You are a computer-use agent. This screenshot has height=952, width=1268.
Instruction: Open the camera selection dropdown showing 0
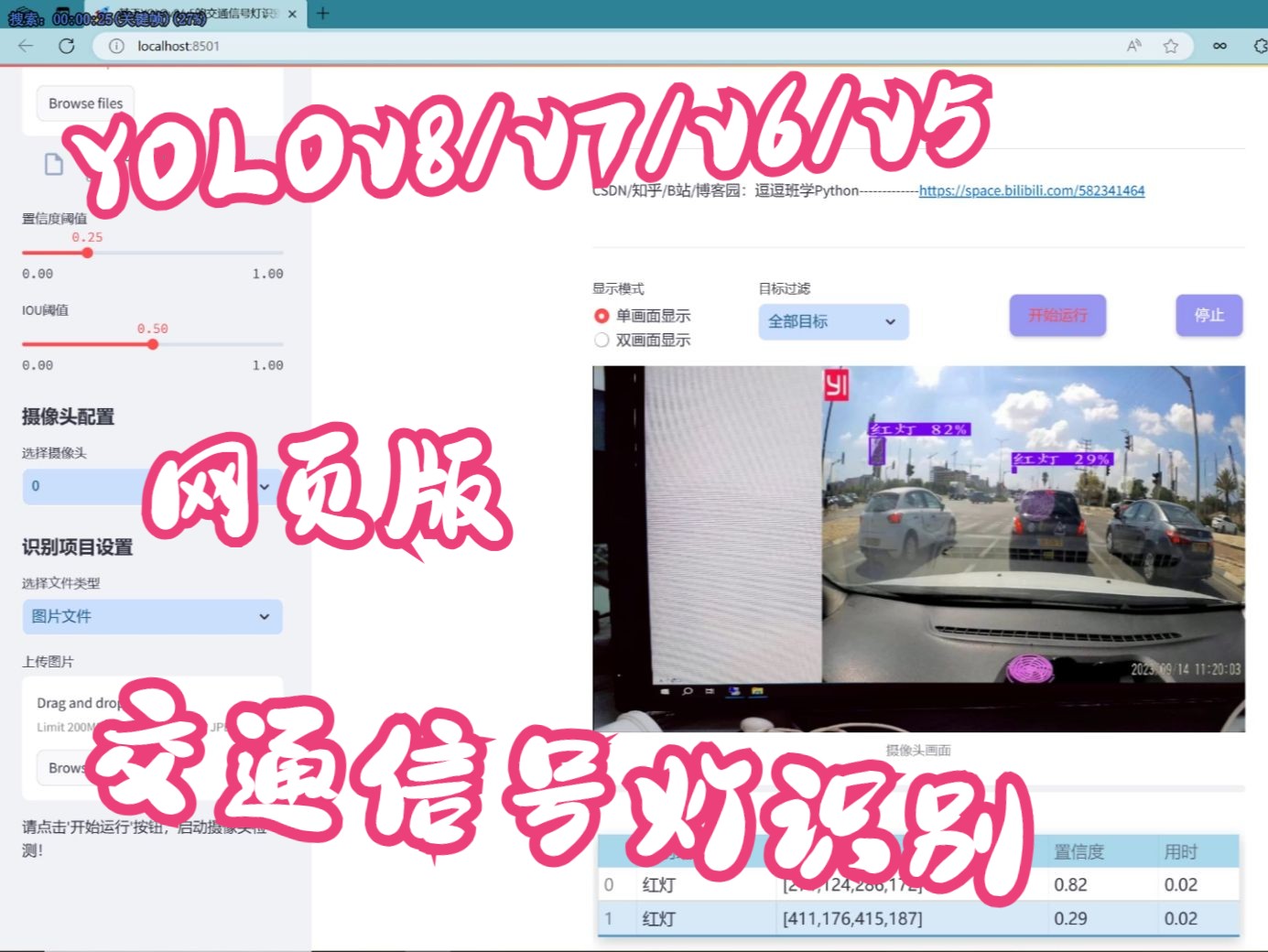[x=152, y=486]
